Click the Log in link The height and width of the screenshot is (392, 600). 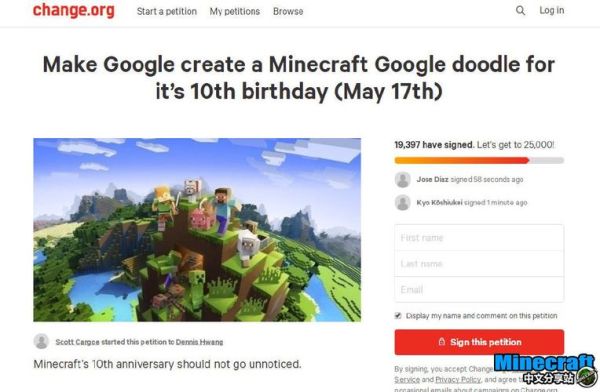[x=552, y=10]
